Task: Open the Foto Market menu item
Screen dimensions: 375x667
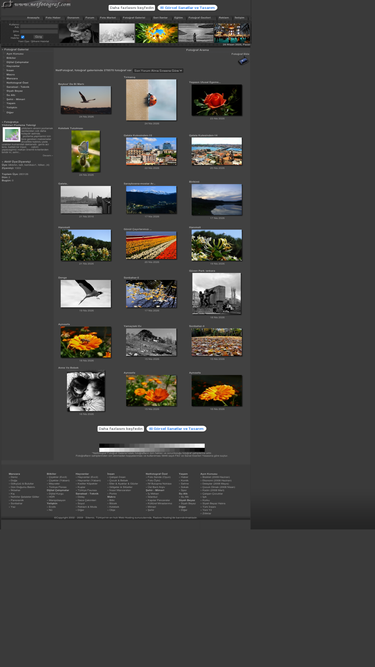Action: [x=108, y=18]
